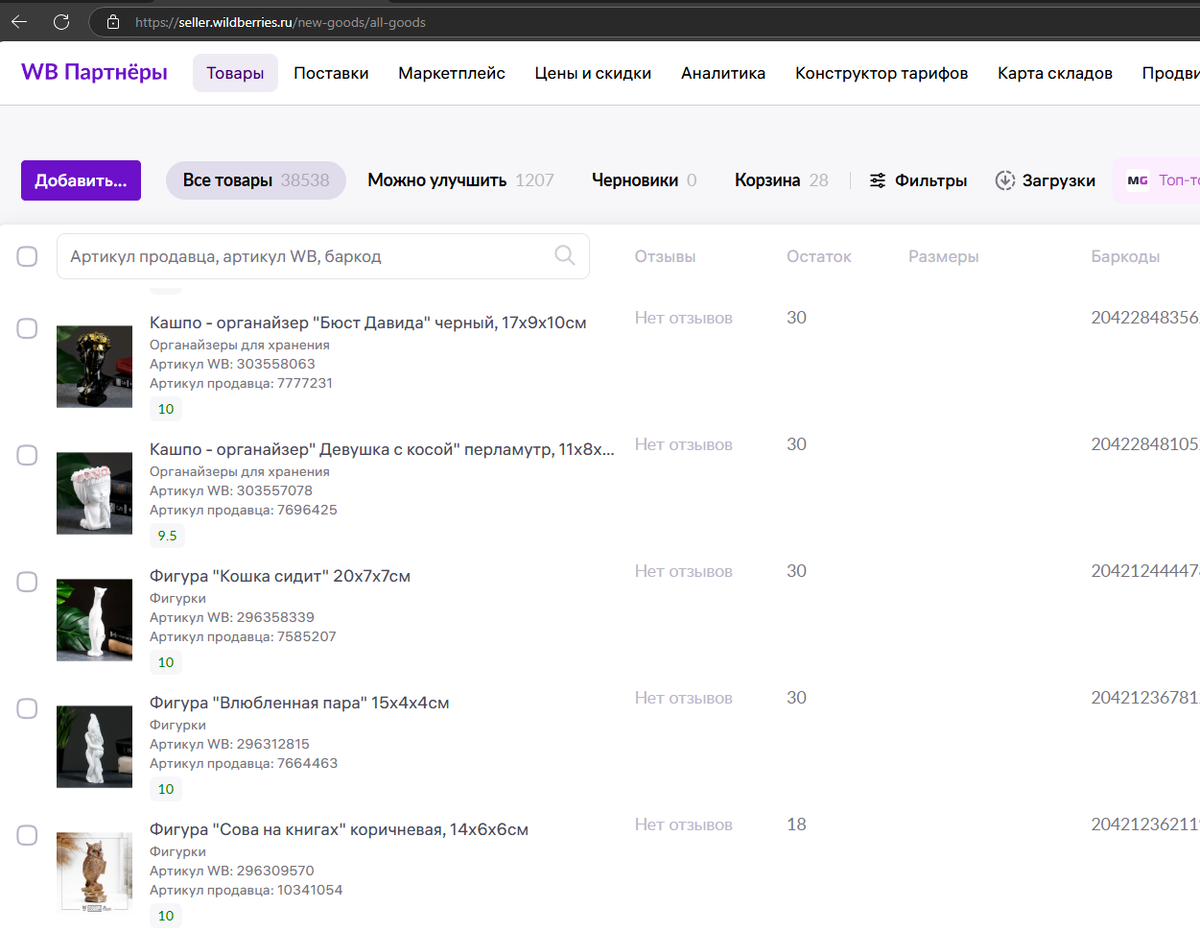The height and width of the screenshot is (932, 1200).
Task: Open the Корзина 28 tab
Action: click(781, 180)
